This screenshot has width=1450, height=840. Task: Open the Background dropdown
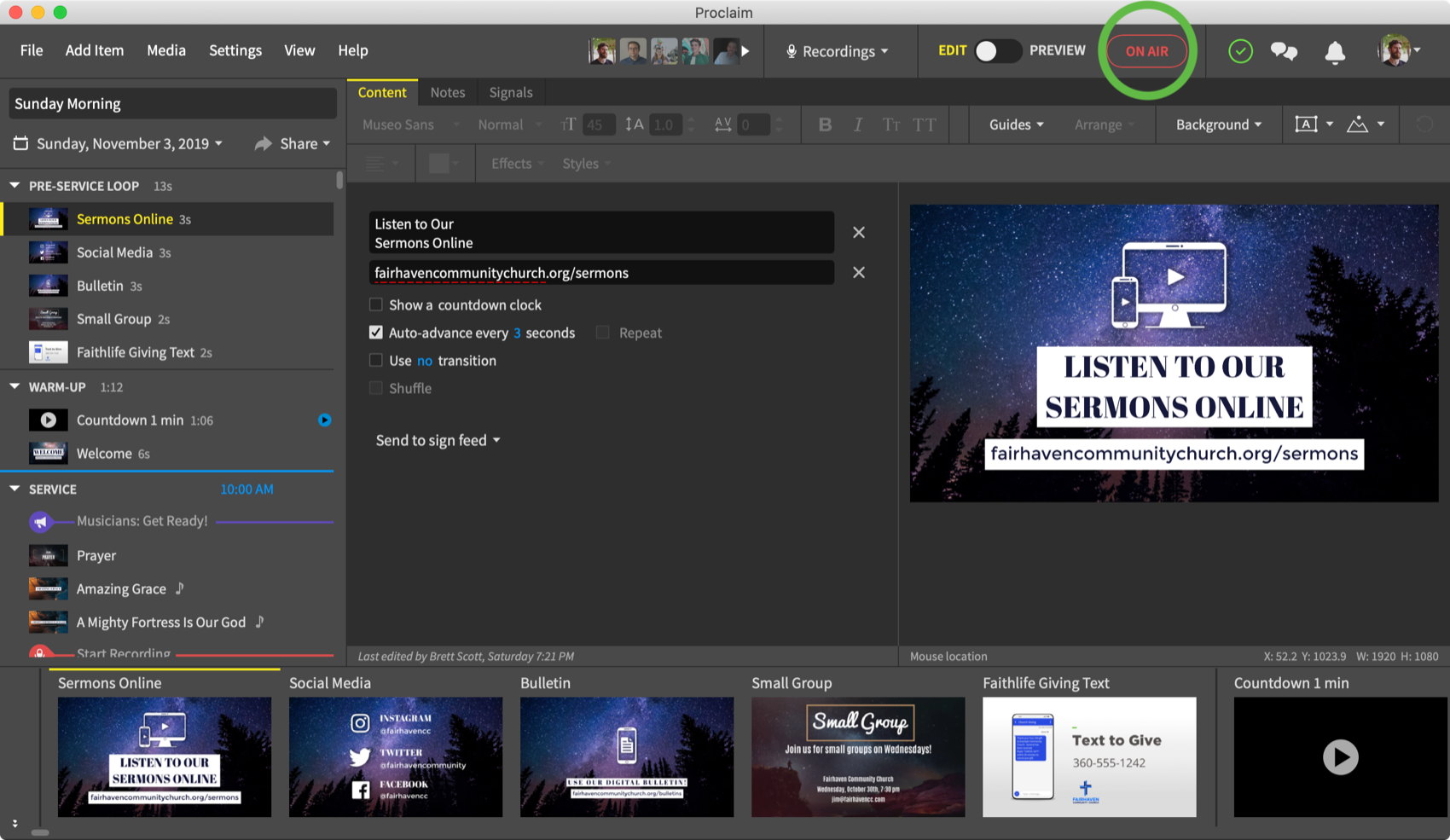(1219, 125)
